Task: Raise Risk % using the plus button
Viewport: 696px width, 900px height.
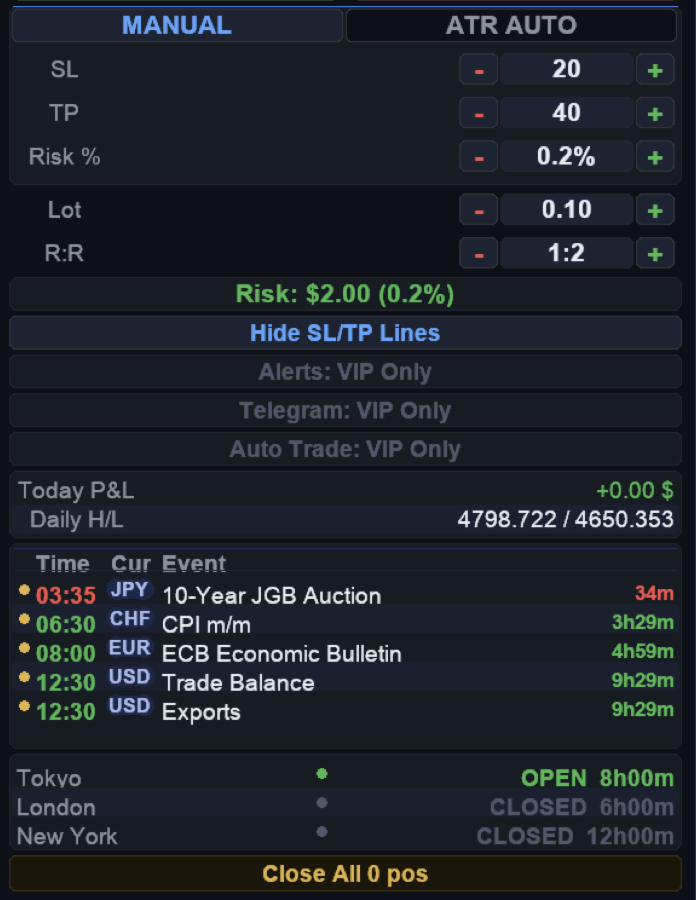Action: [x=655, y=157]
